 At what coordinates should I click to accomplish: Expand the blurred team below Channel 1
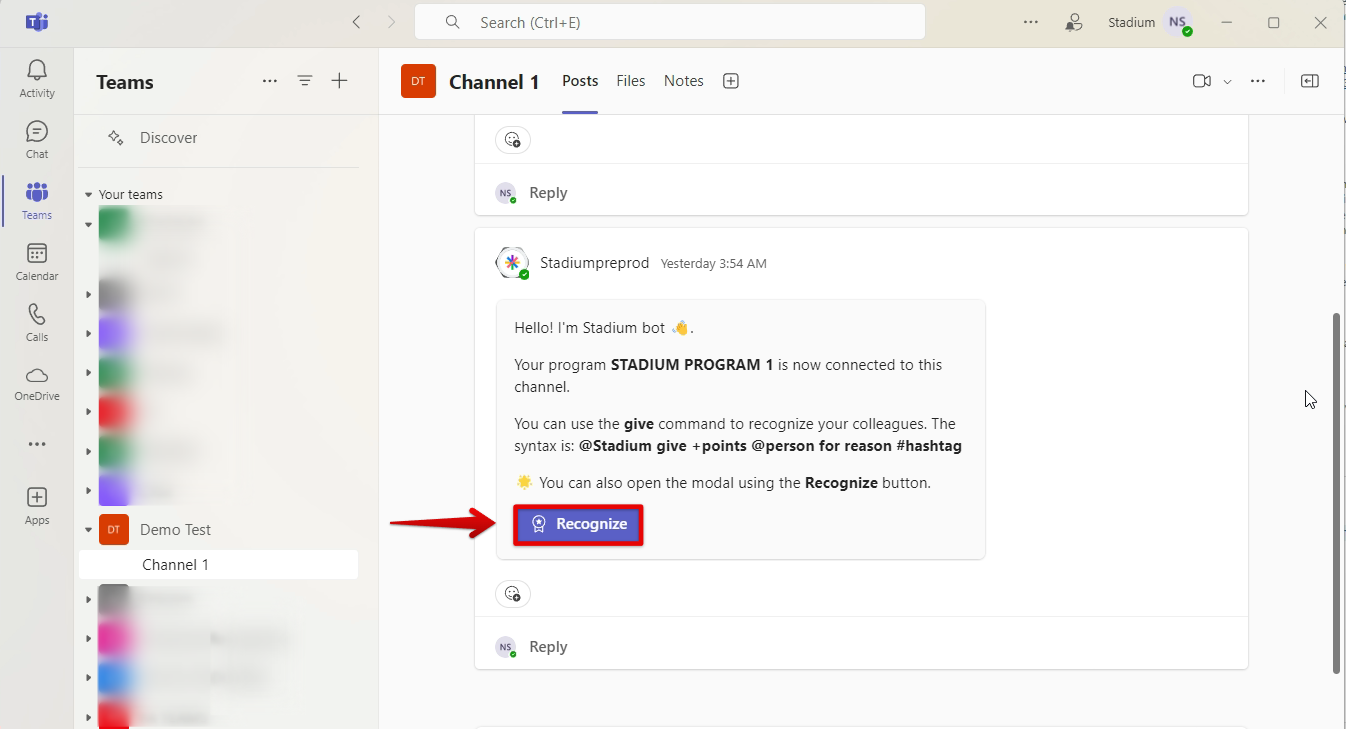88,599
